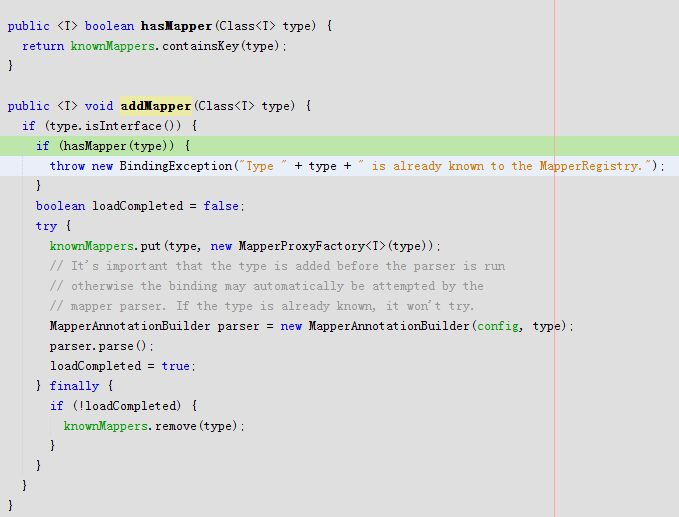Screen dimensions: 679x517
Task: Click BindingException in the throw statement
Action: [176, 166]
